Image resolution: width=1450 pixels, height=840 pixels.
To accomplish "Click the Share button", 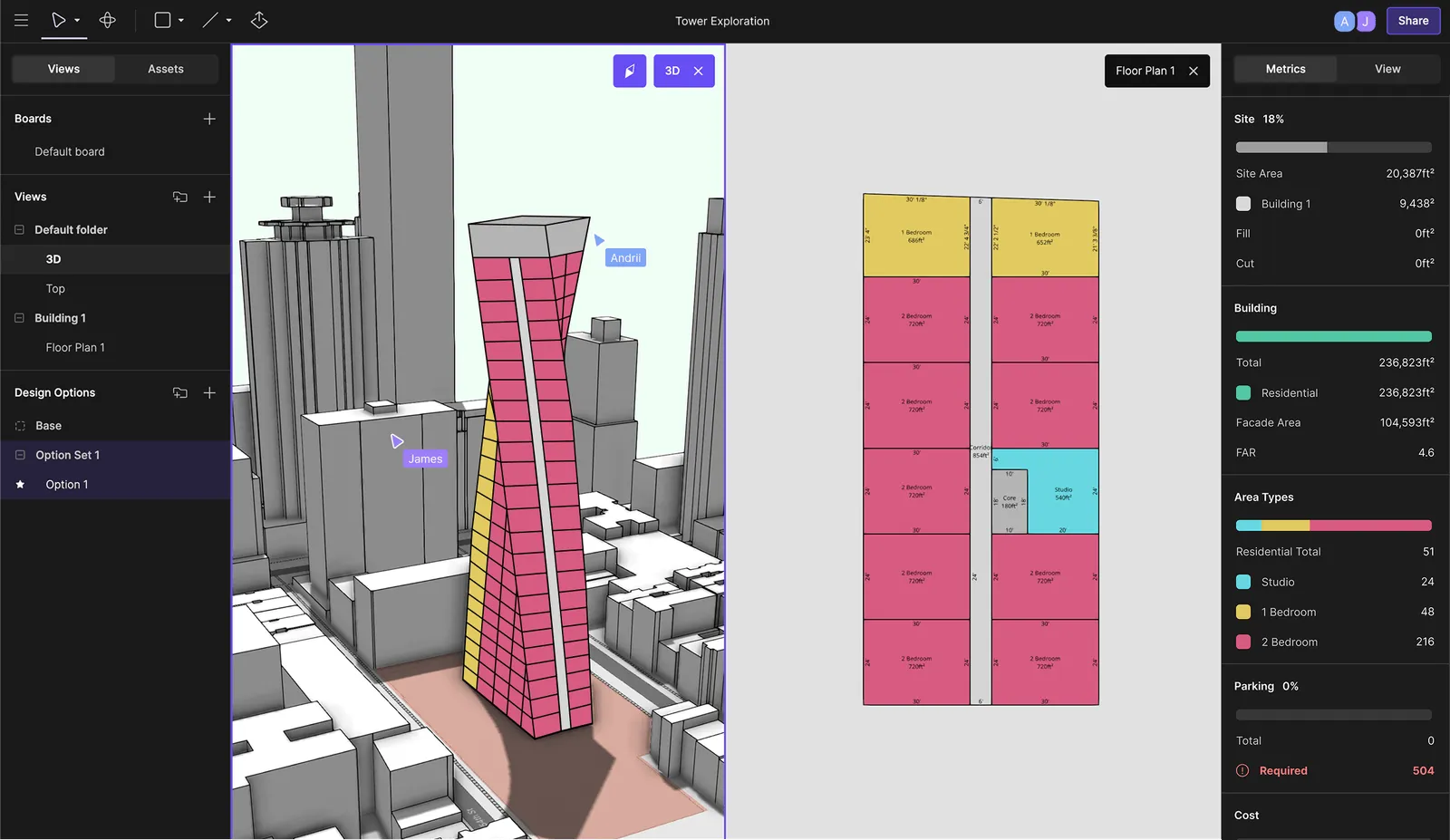I will click(1413, 21).
